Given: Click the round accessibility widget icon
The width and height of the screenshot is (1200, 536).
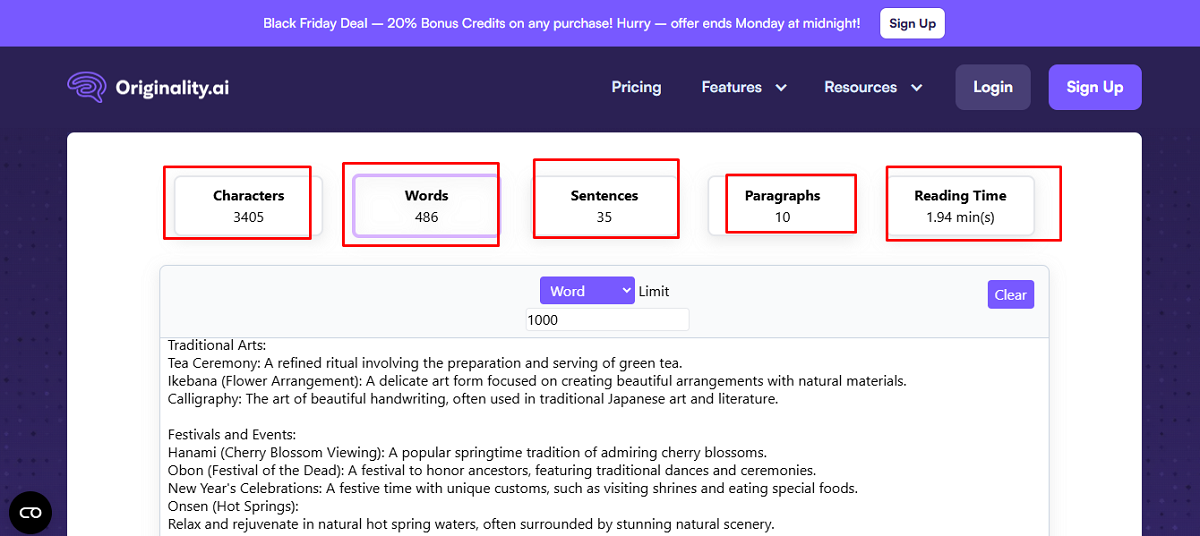Looking at the screenshot, I should click(x=30, y=513).
